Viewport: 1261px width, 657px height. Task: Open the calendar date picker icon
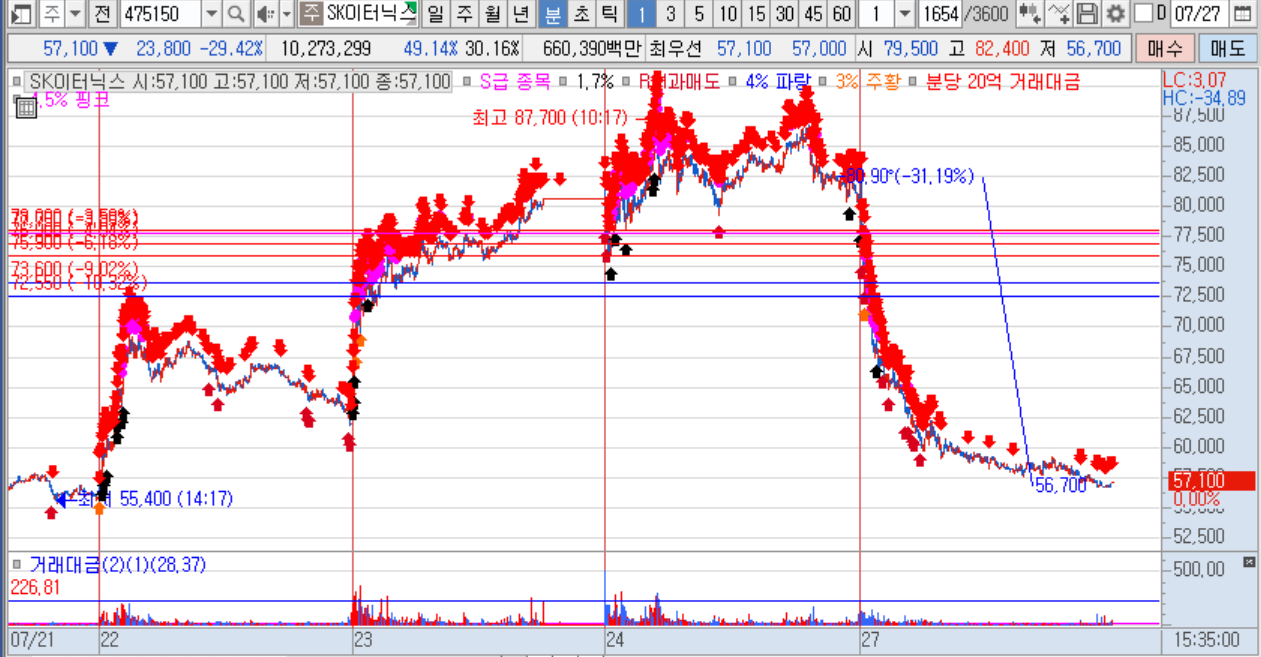(1243, 14)
